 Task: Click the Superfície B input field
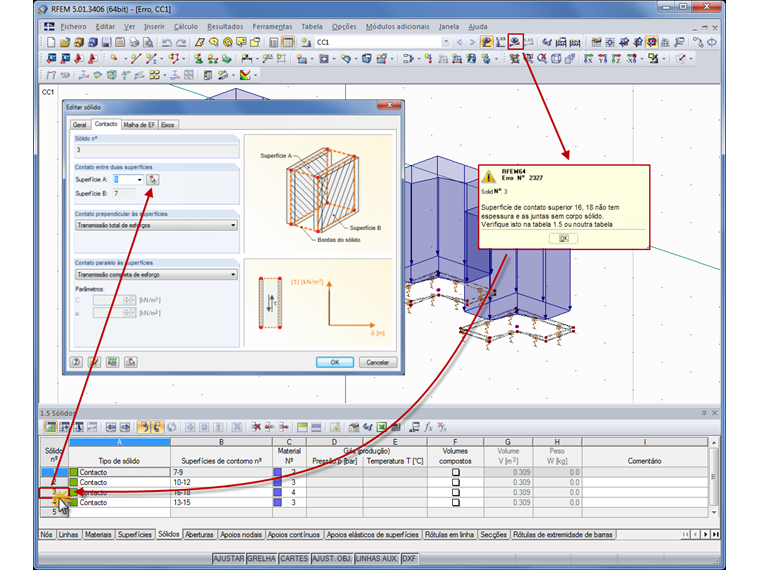pyautogui.click(x=124, y=193)
